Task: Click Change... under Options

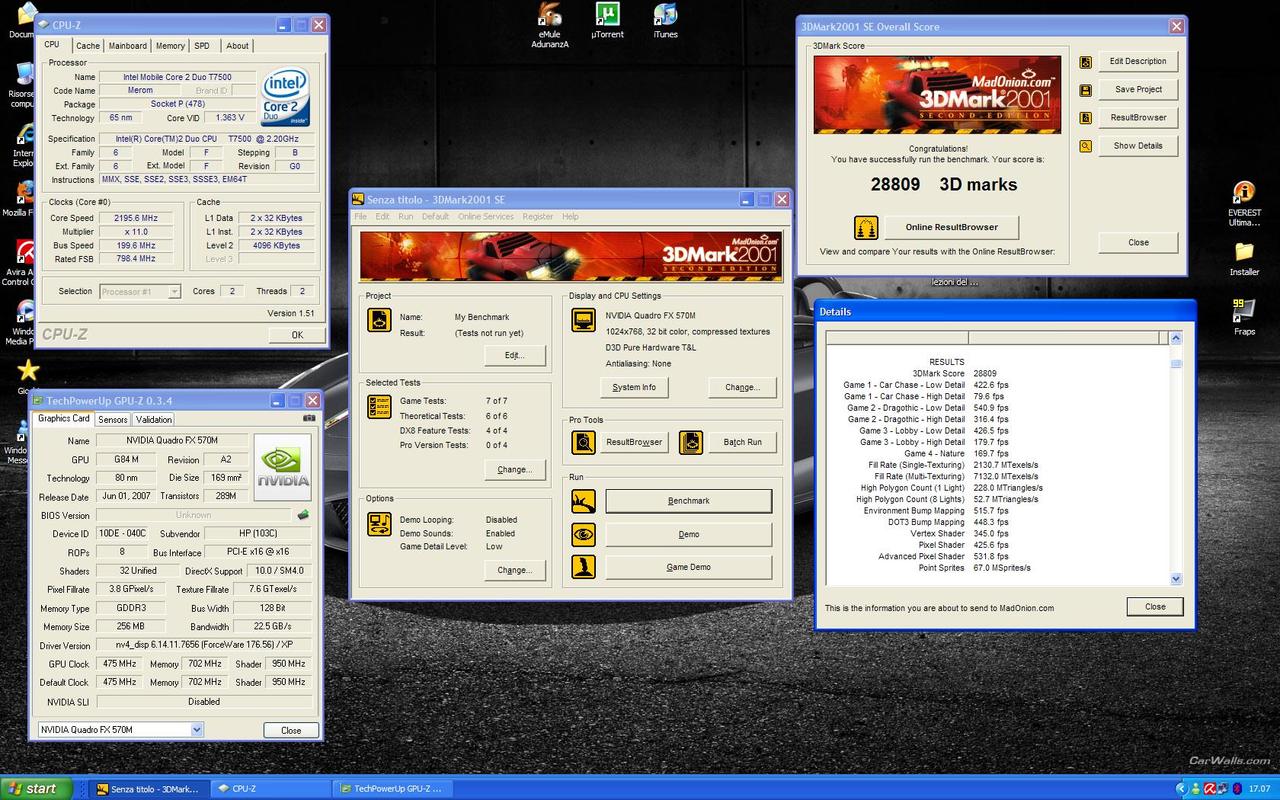Action: pos(514,570)
